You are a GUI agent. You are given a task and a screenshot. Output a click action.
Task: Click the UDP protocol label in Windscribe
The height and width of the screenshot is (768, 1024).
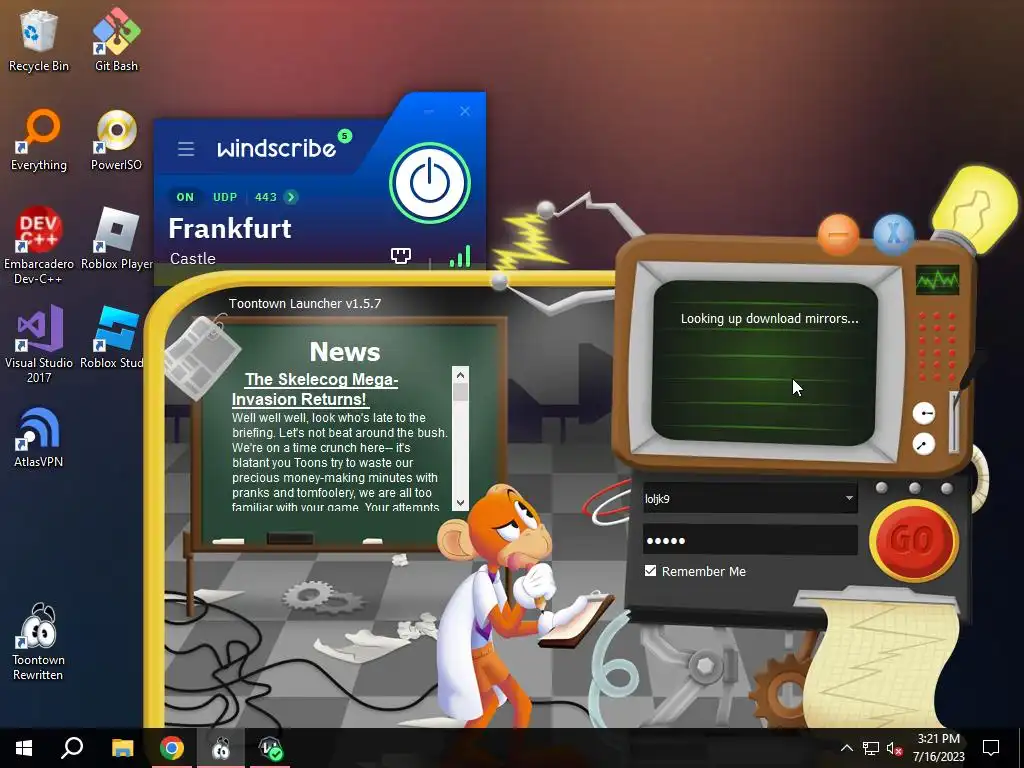(225, 197)
